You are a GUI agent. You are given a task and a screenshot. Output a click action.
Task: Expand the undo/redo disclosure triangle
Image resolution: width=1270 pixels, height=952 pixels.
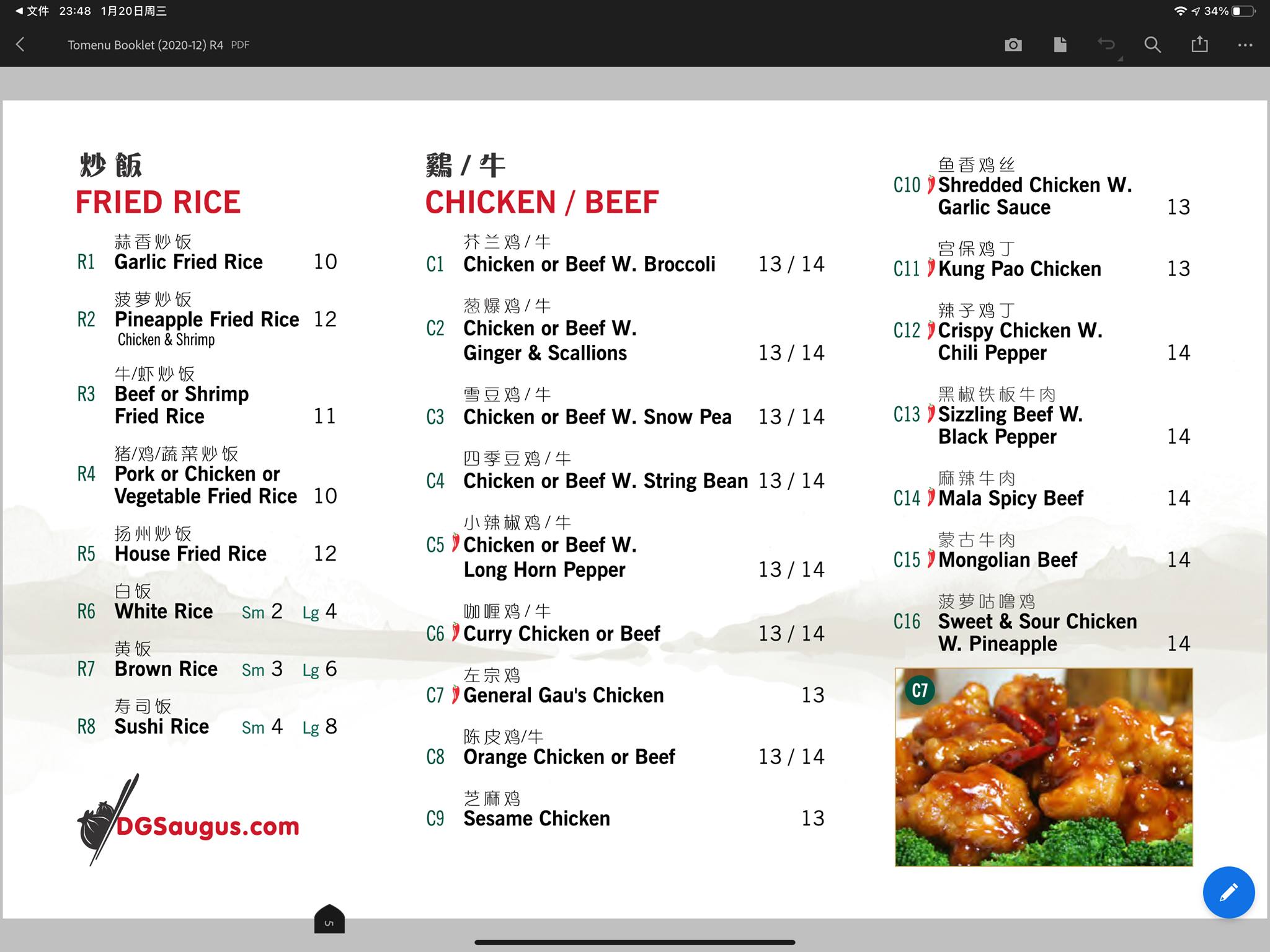[x=1120, y=58]
